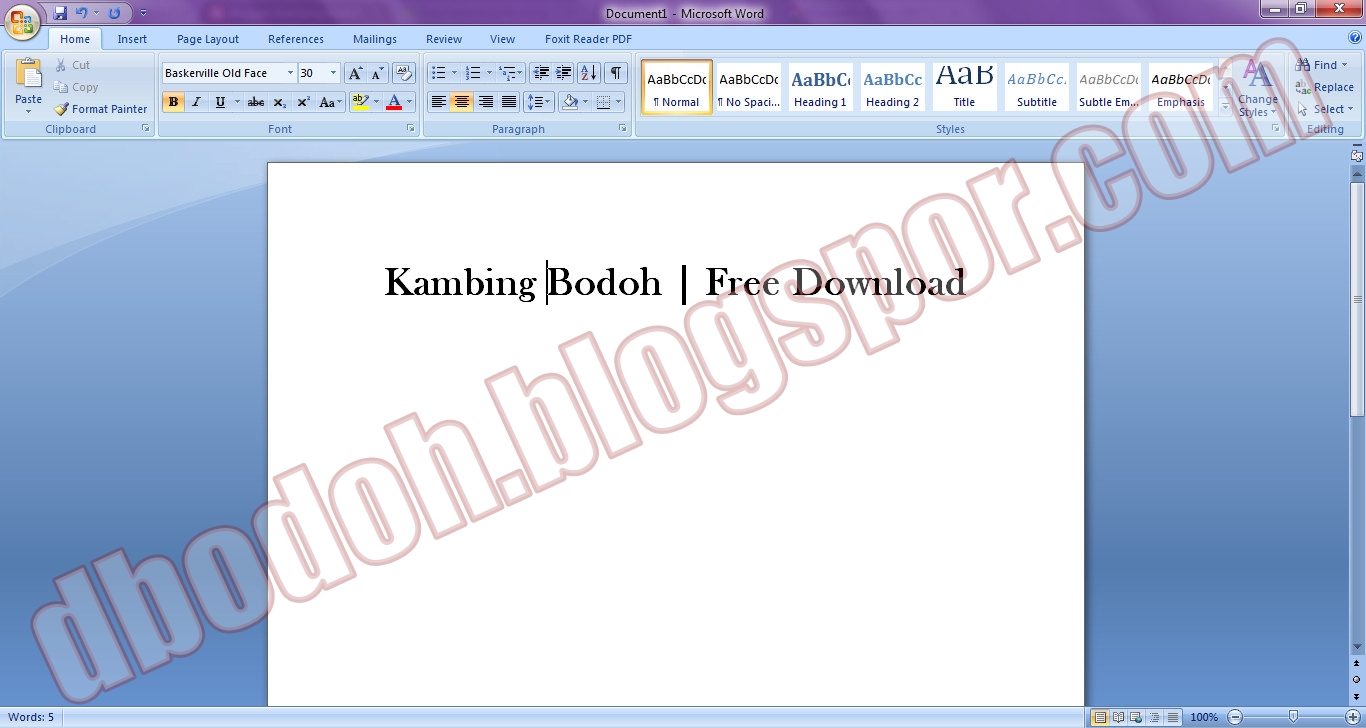Cut the selection using the scissors icon
1366x728 pixels.
pyautogui.click(x=61, y=65)
